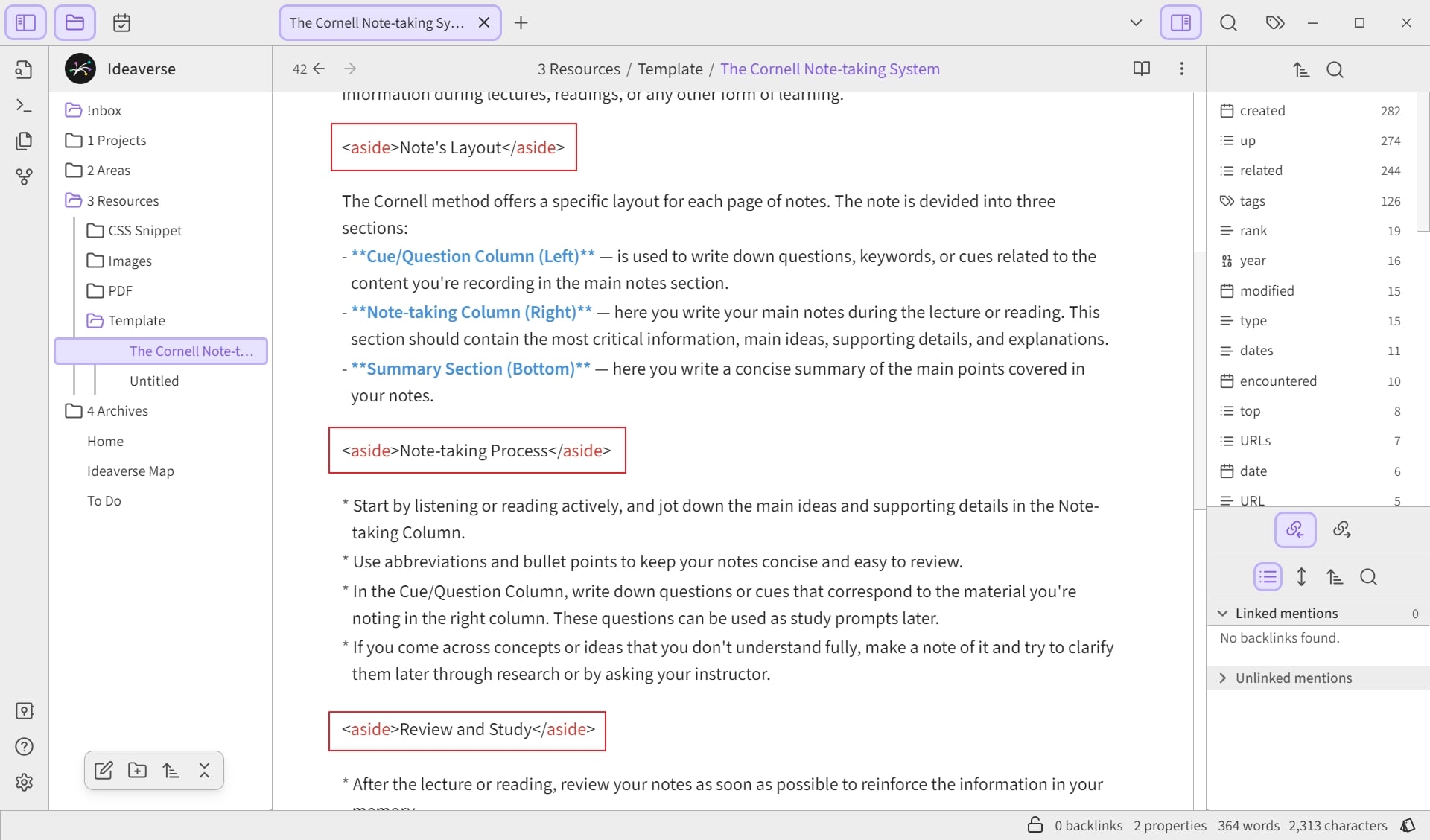Open note's more options menu
Image resolution: width=1430 pixels, height=840 pixels.
[x=1181, y=69]
